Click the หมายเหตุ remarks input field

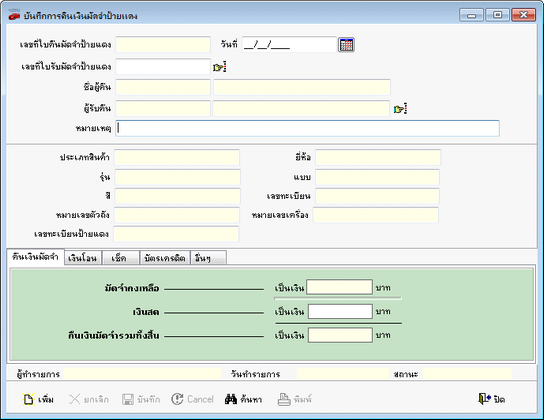tap(307, 128)
